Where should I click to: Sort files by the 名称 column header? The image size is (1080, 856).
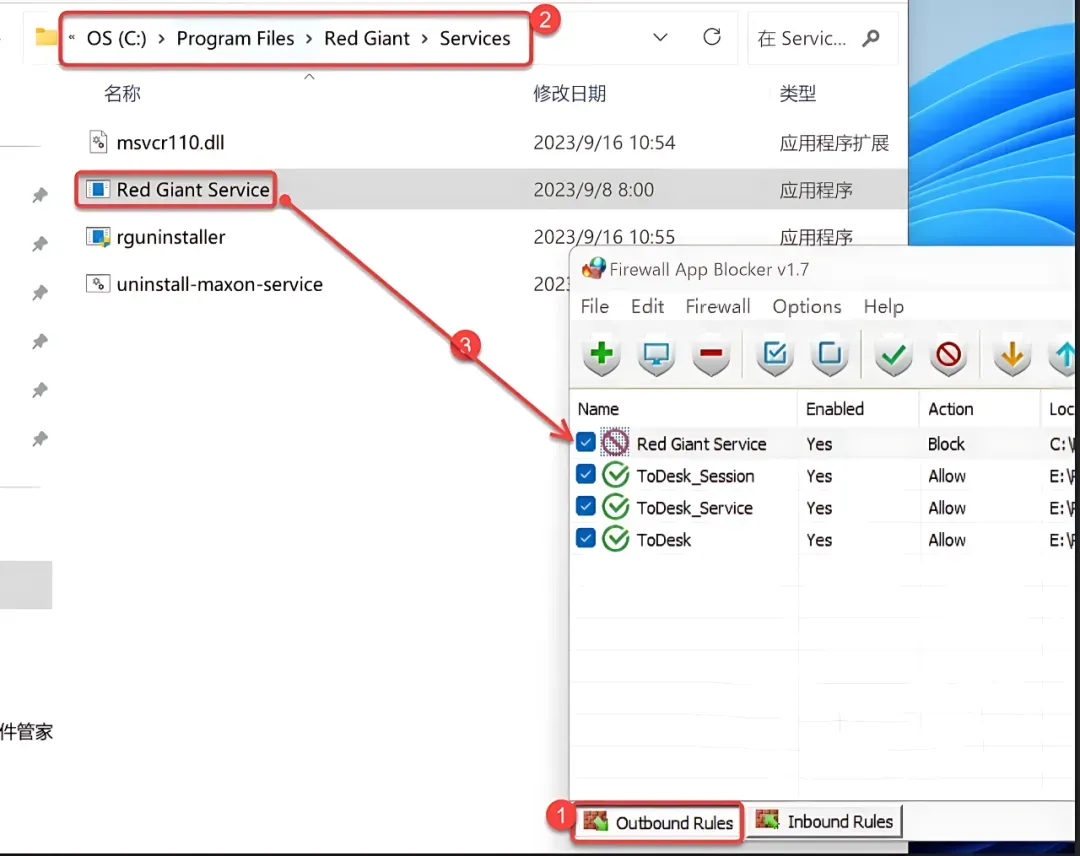[x=122, y=93]
